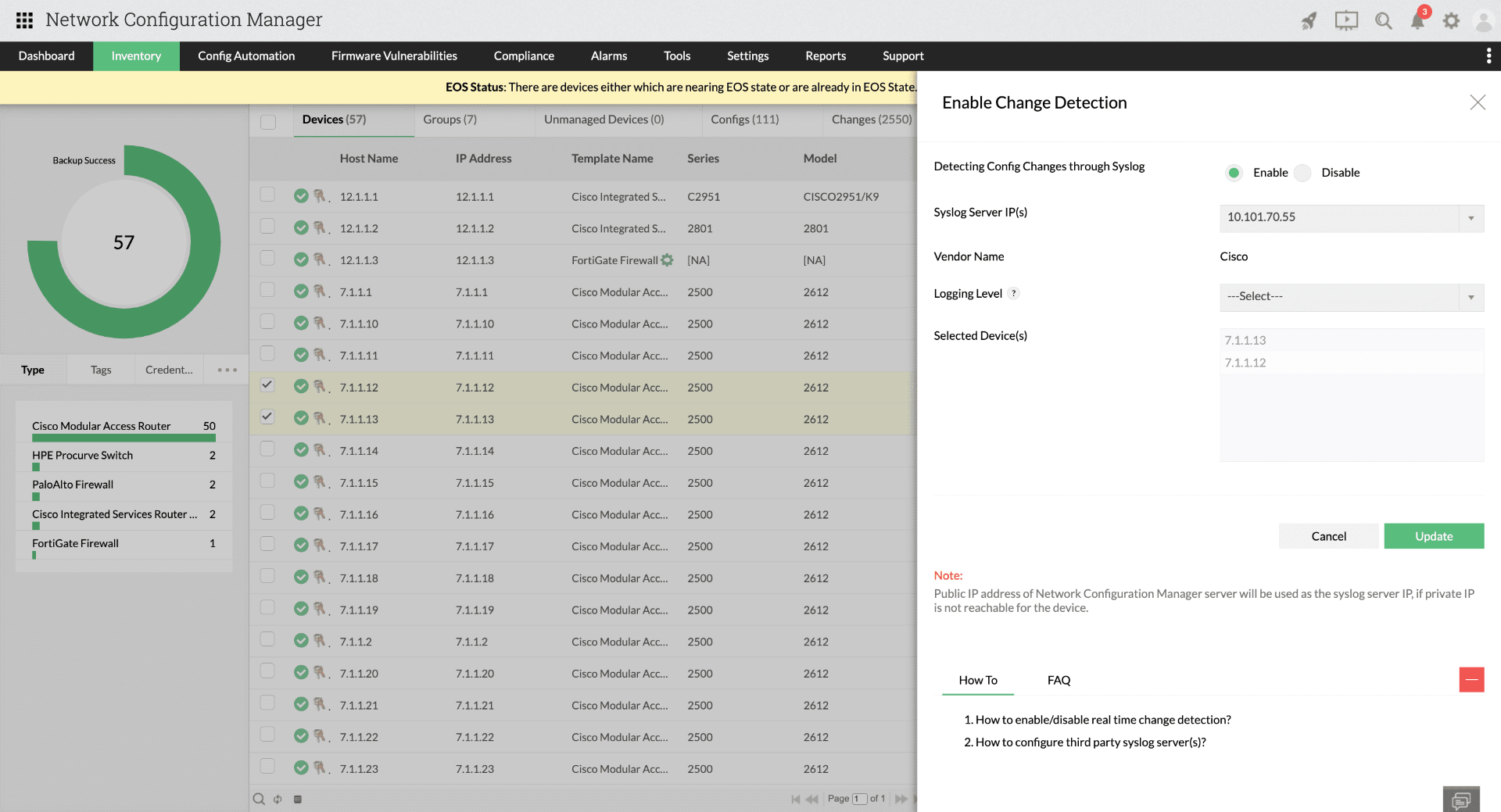Close the Enable Change Detection panel
The width and height of the screenshot is (1501, 812).
coord(1478,102)
